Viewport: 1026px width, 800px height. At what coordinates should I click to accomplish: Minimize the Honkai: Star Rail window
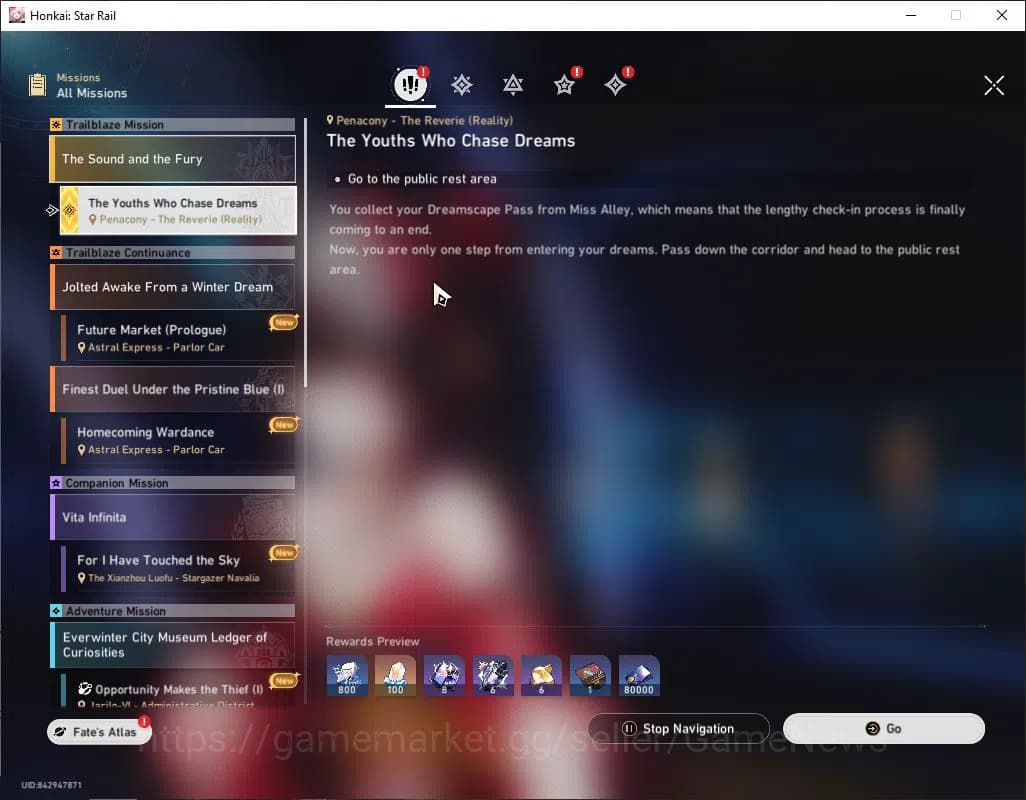[x=911, y=15]
